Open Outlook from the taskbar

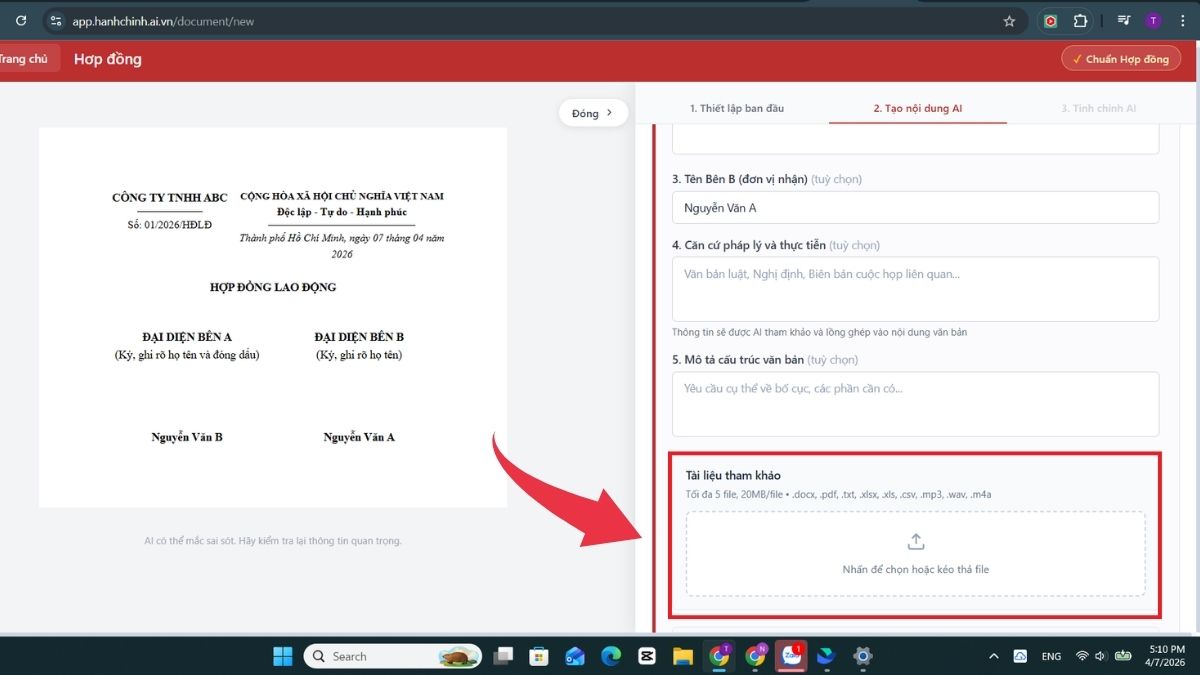pyautogui.click(x=575, y=656)
